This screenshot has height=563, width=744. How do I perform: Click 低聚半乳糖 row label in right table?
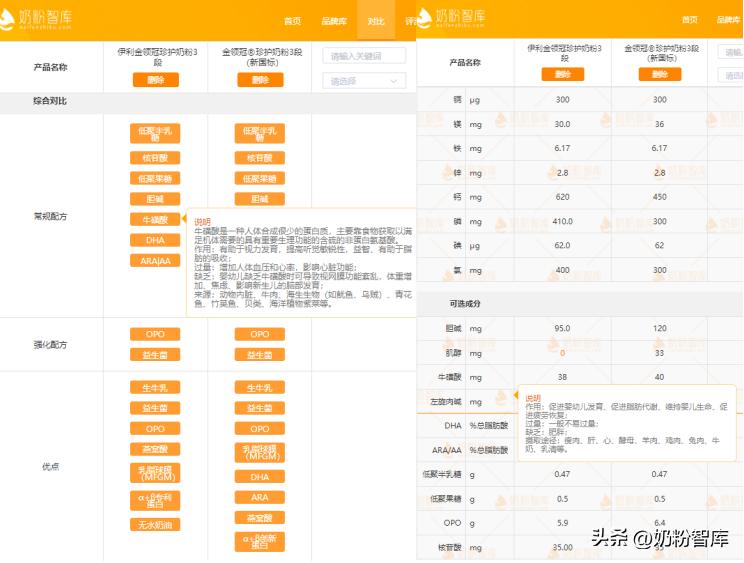[442, 474]
